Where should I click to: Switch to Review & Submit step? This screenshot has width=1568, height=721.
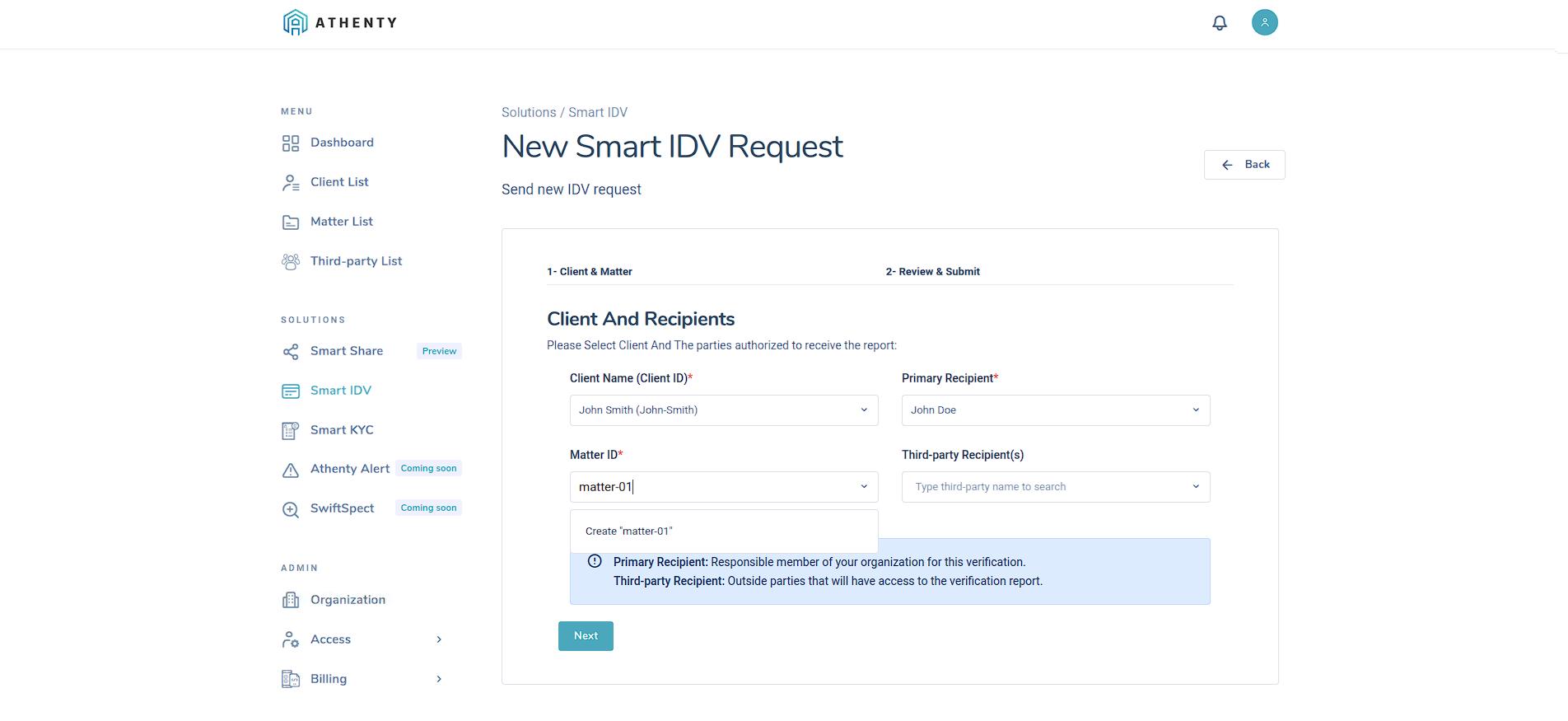click(932, 272)
